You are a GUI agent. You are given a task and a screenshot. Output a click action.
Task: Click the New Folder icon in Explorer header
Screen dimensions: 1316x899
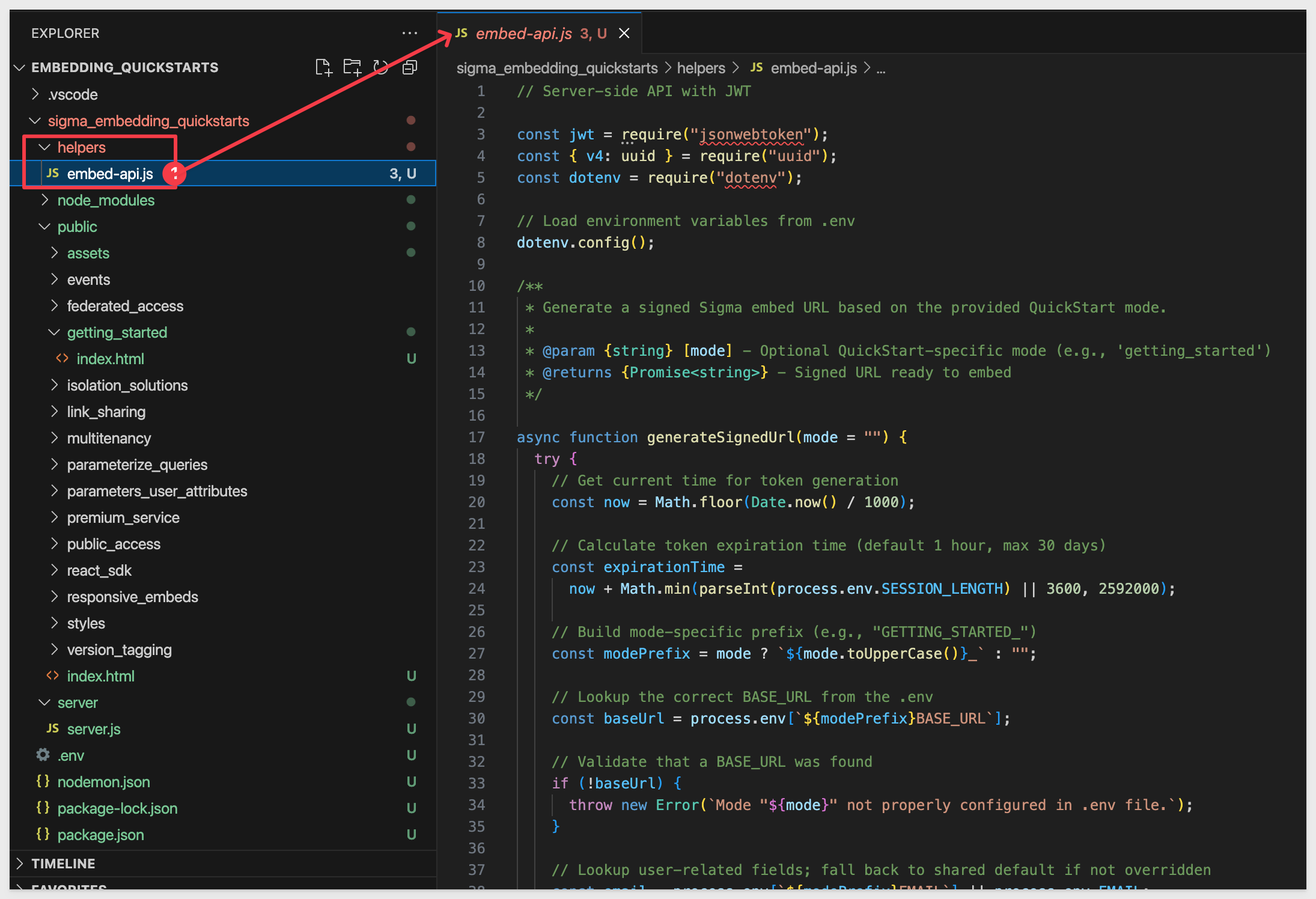coord(352,67)
